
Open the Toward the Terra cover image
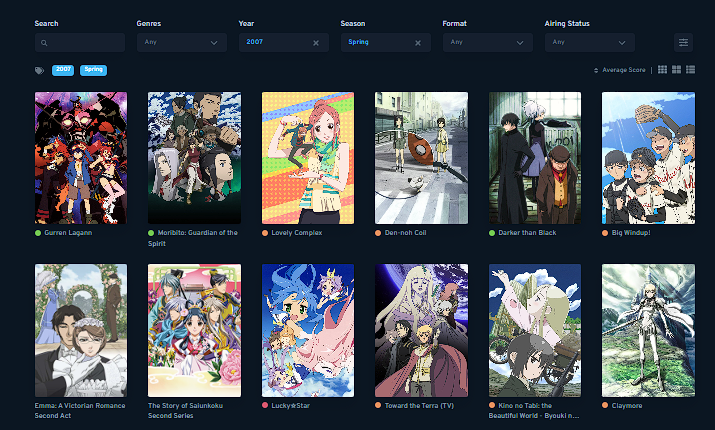coord(421,331)
